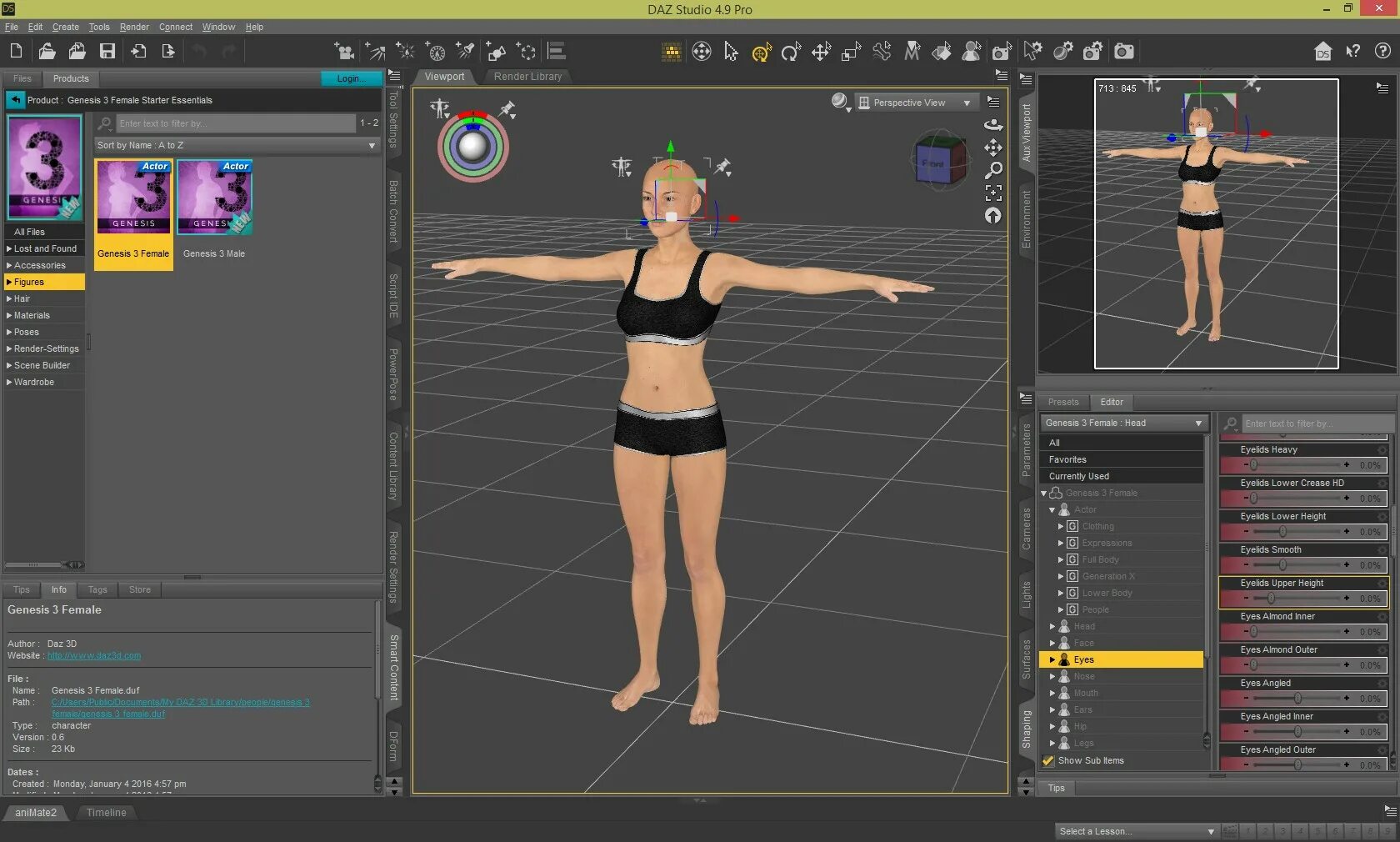The height and width of the screenshot is (842, 1400).
Task: Click the New Scene file icon
Action: [x=16, y=51]
